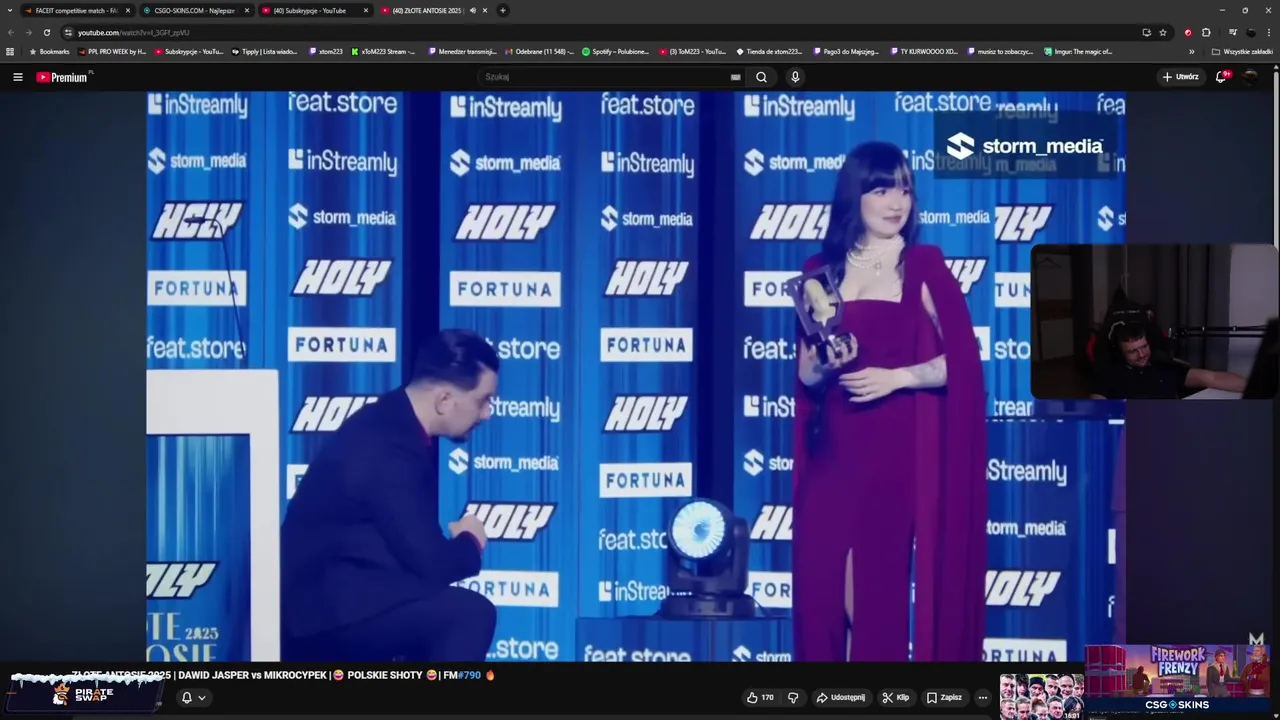Image resolution: width=1280 pixels, height=720 pixels.
Task: View site information icon in address bar
Action: (x=68, y=32)
